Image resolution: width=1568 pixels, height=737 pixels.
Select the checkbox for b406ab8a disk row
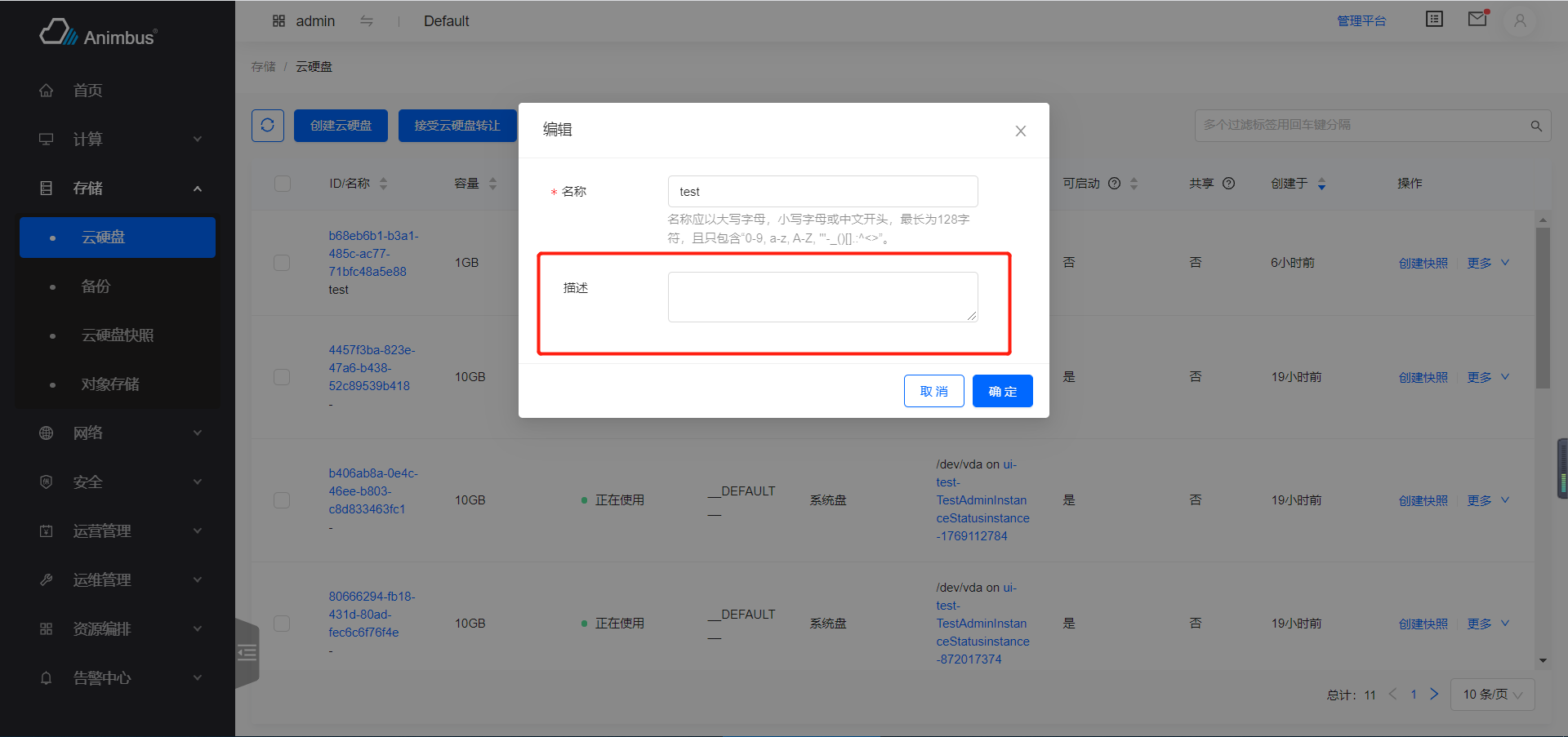coord(282,500)
